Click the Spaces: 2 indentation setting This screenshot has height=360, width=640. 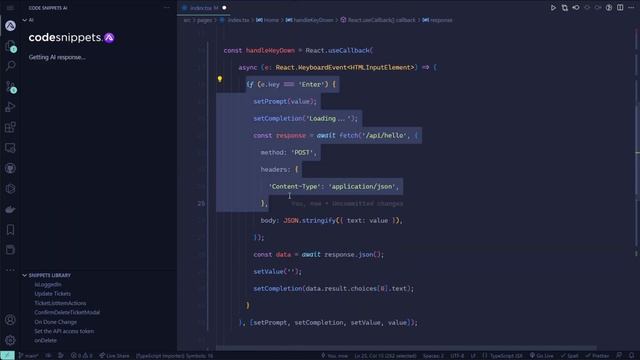pos(433,356)
